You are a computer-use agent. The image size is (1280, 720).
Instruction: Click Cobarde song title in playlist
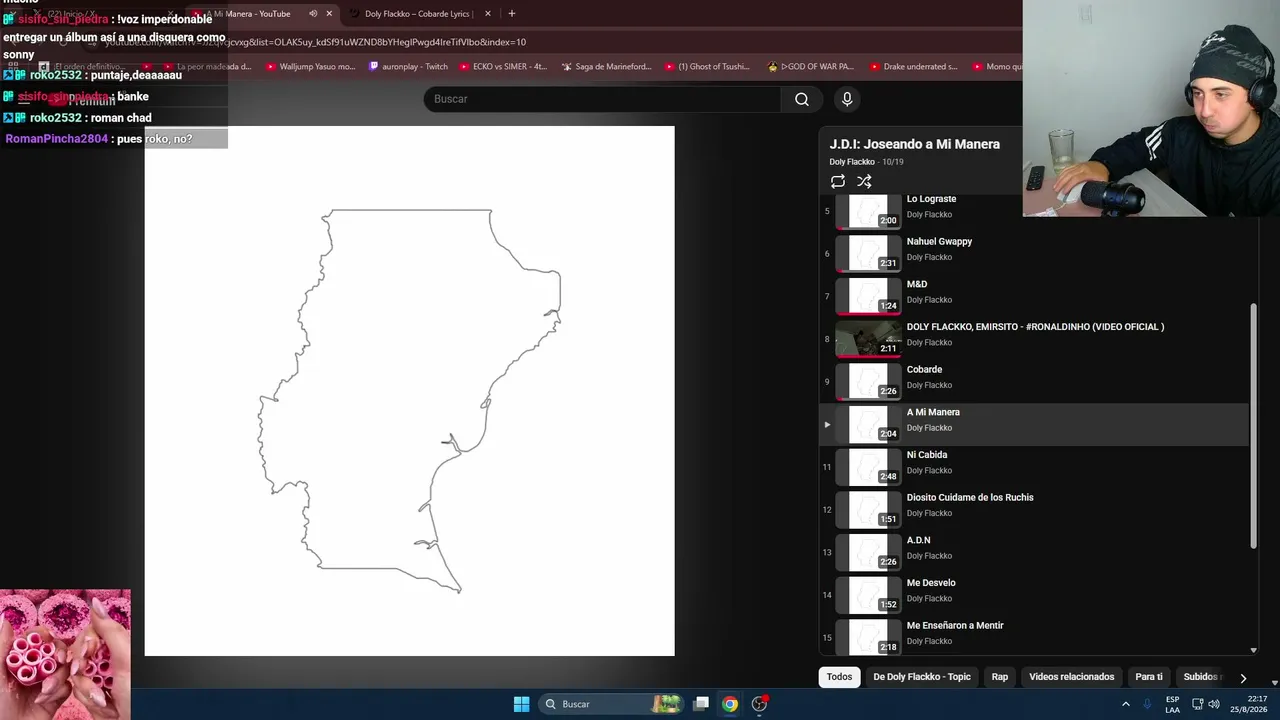click(924, 369)
